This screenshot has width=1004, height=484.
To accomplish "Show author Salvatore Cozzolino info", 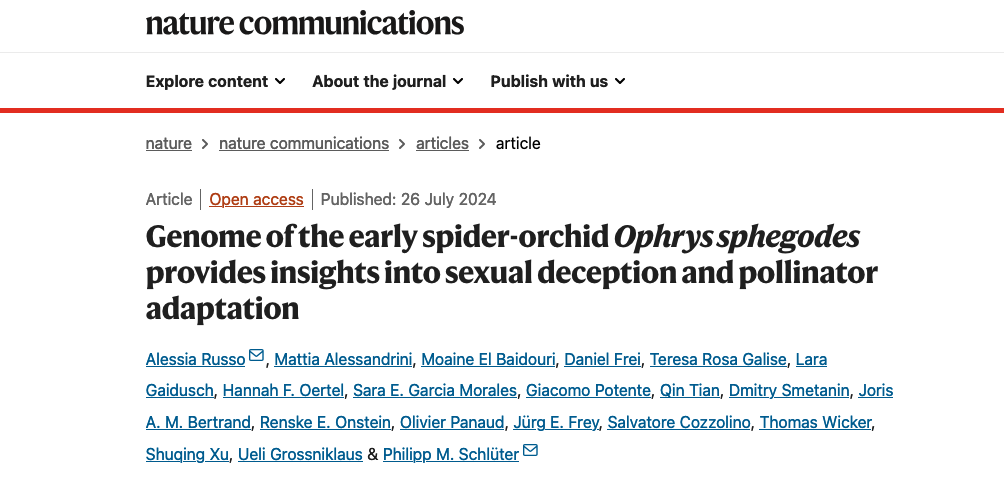I will click(x=678, y=422).
